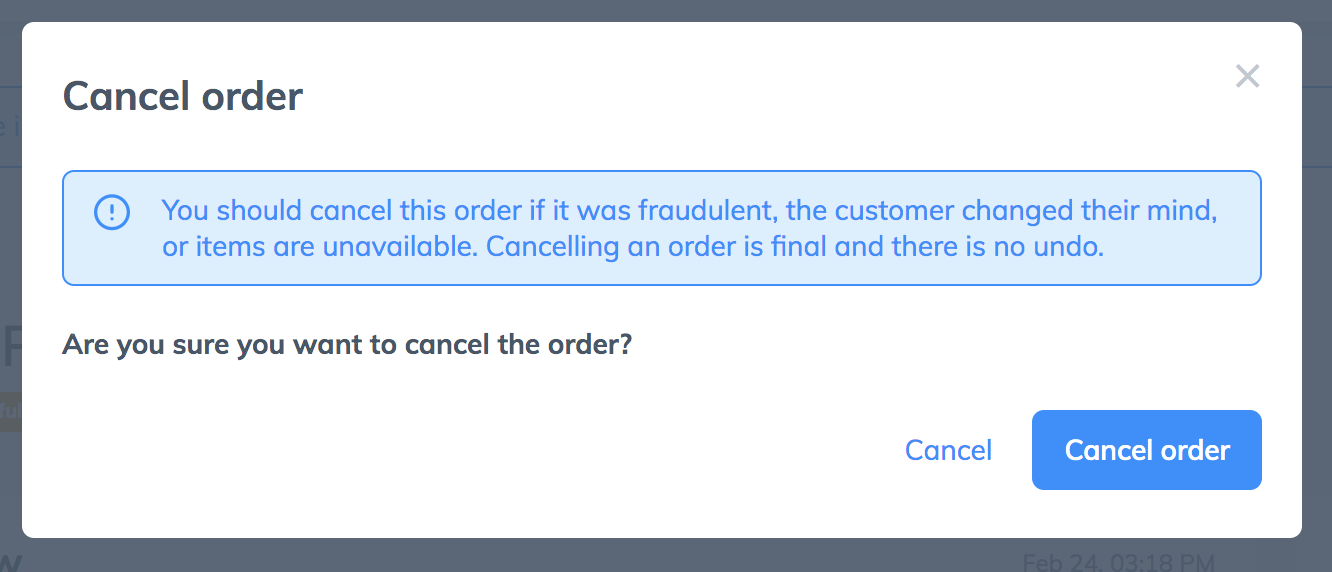Click the orange status badge behind the dialog

[10, 410]
